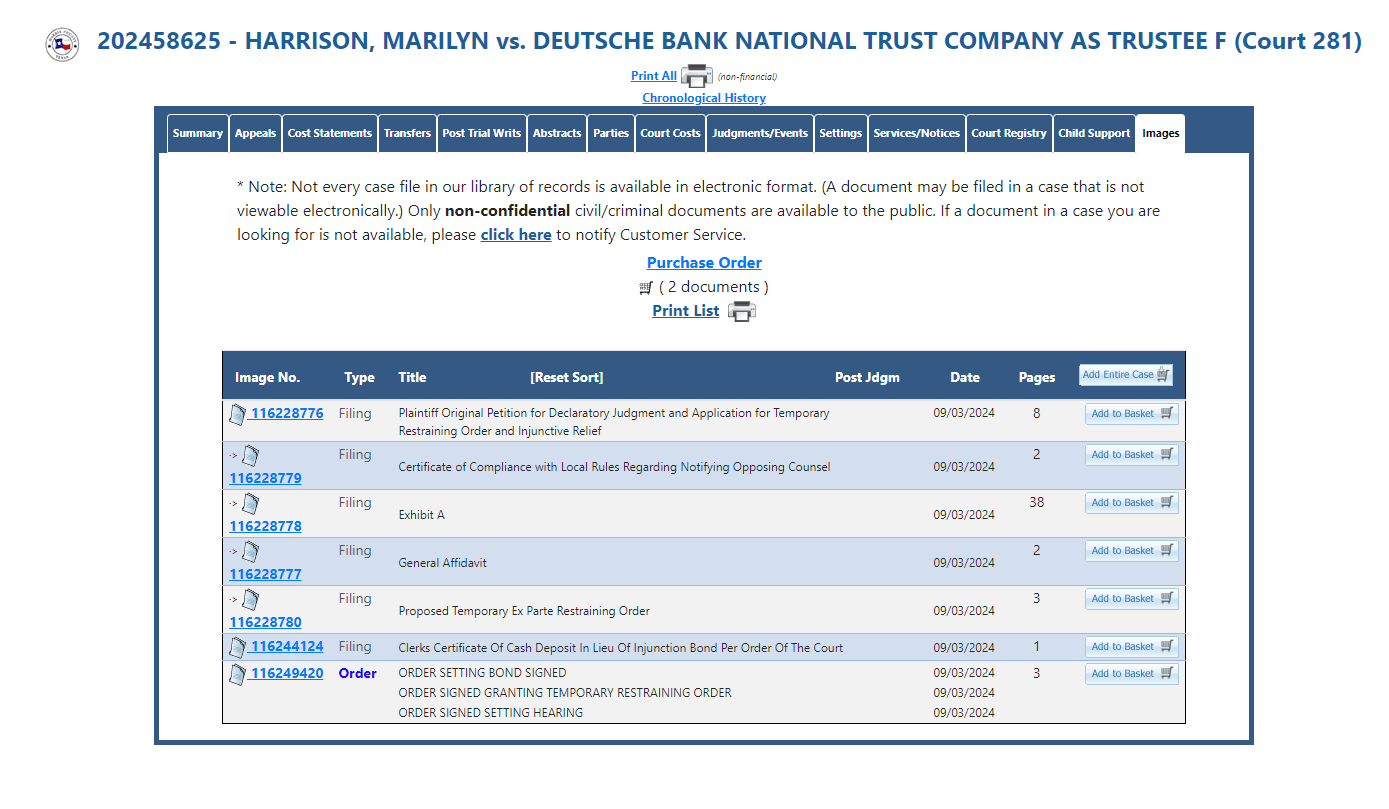Viewport: 1389px width, 809px height.
Task: Open the Cost Statements tab
Action: (330, 134)
